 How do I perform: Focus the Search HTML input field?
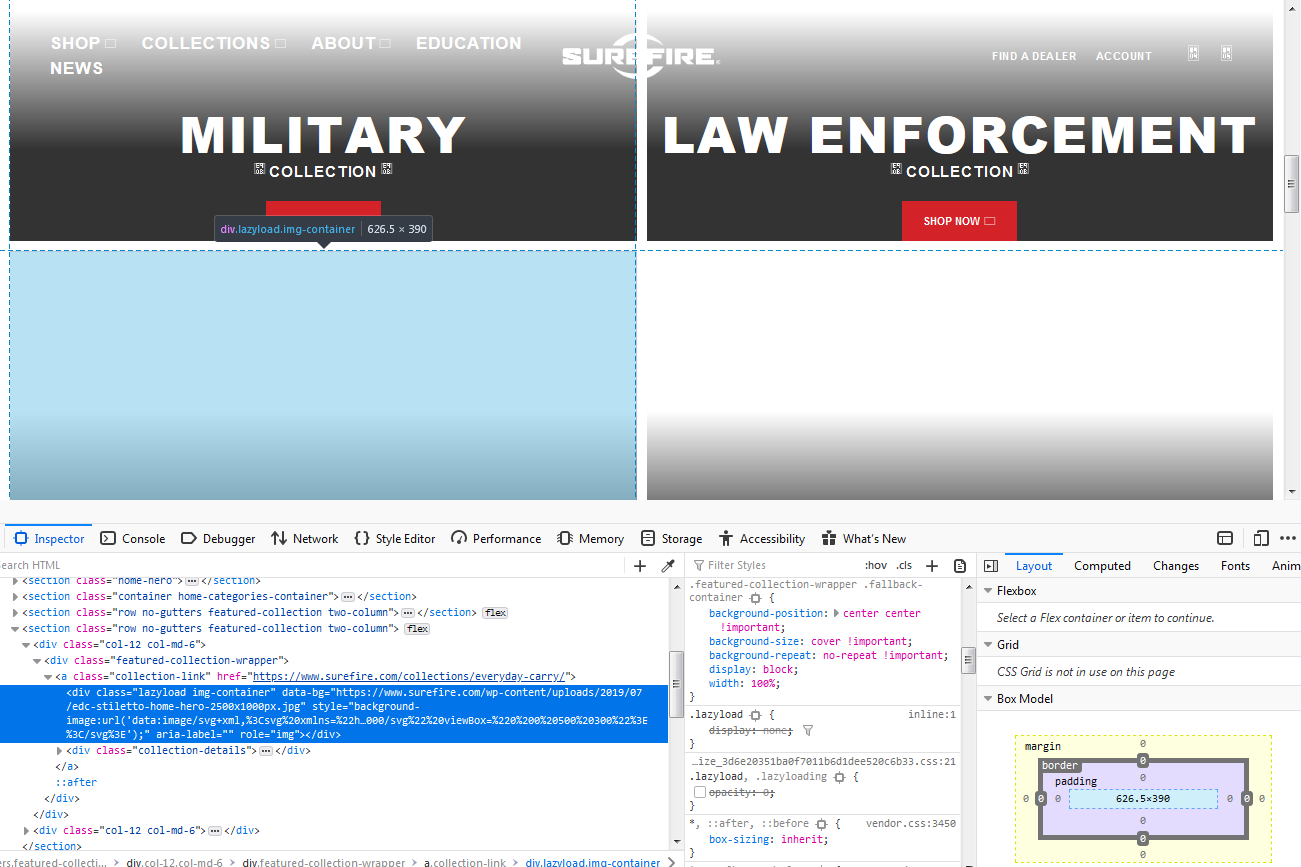point(313,566)
